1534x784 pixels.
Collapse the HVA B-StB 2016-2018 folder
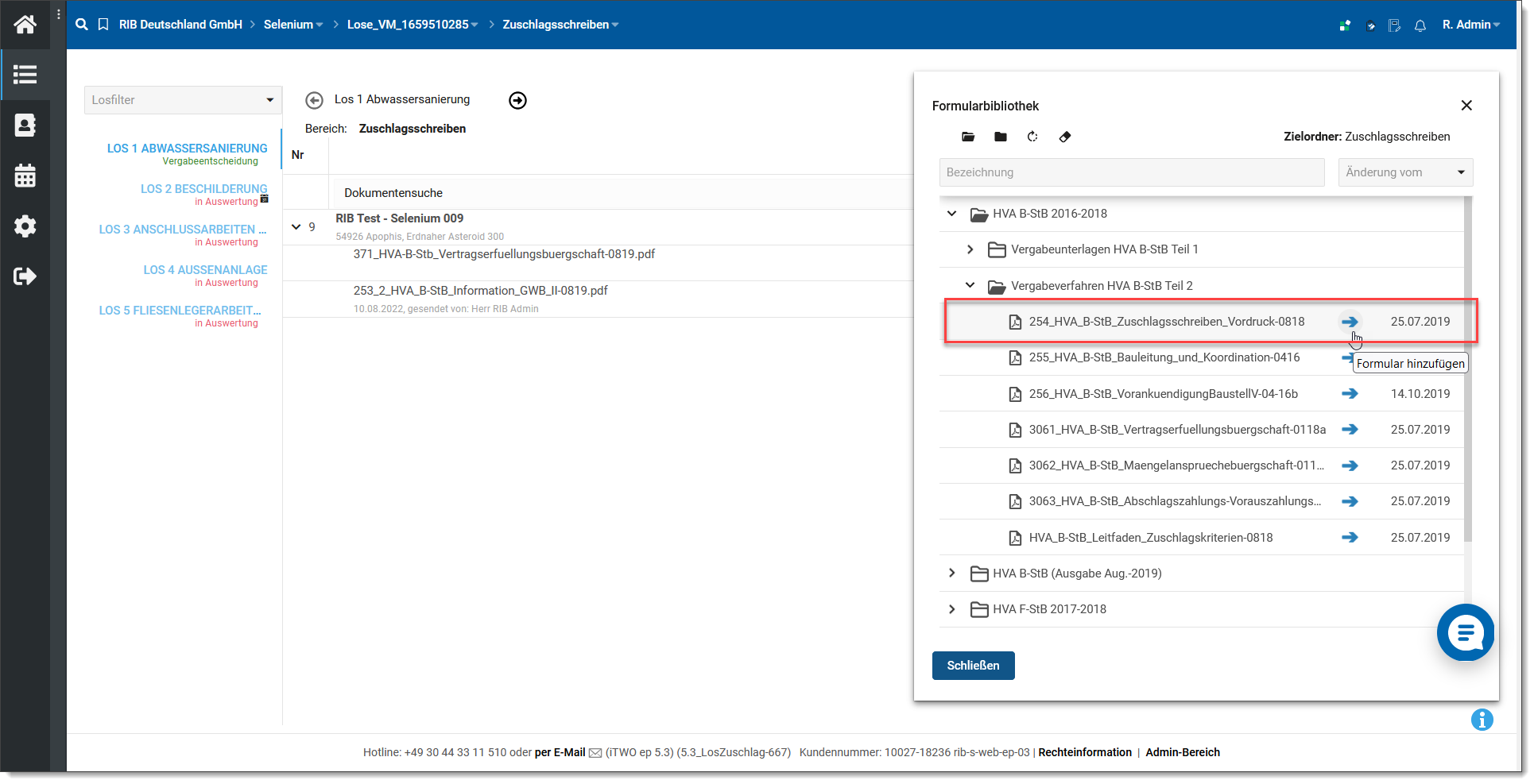pos(952,214)
